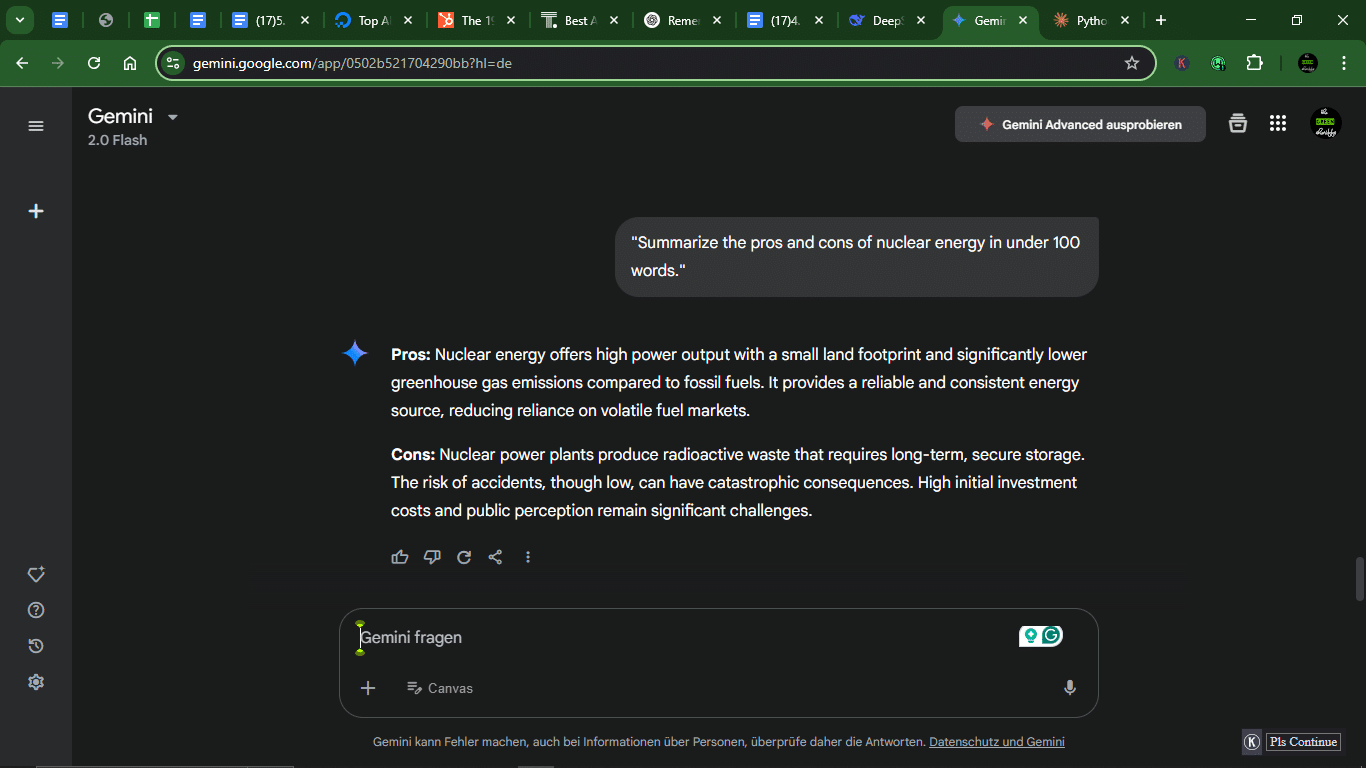Open the tab search dropdown arrow
The height and width of the screenshot is (768, 1366).
tap(19, 20)
